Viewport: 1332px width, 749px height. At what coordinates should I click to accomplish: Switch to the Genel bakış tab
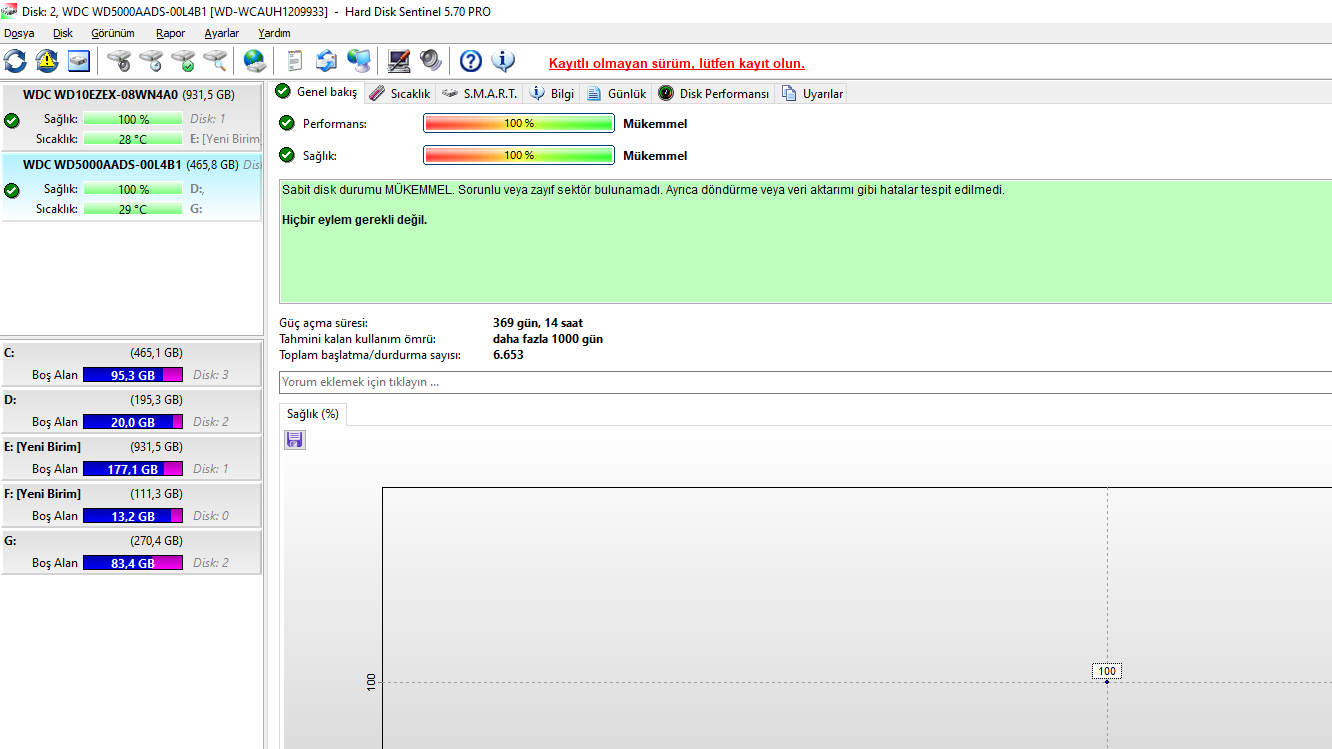coord(317,92)
